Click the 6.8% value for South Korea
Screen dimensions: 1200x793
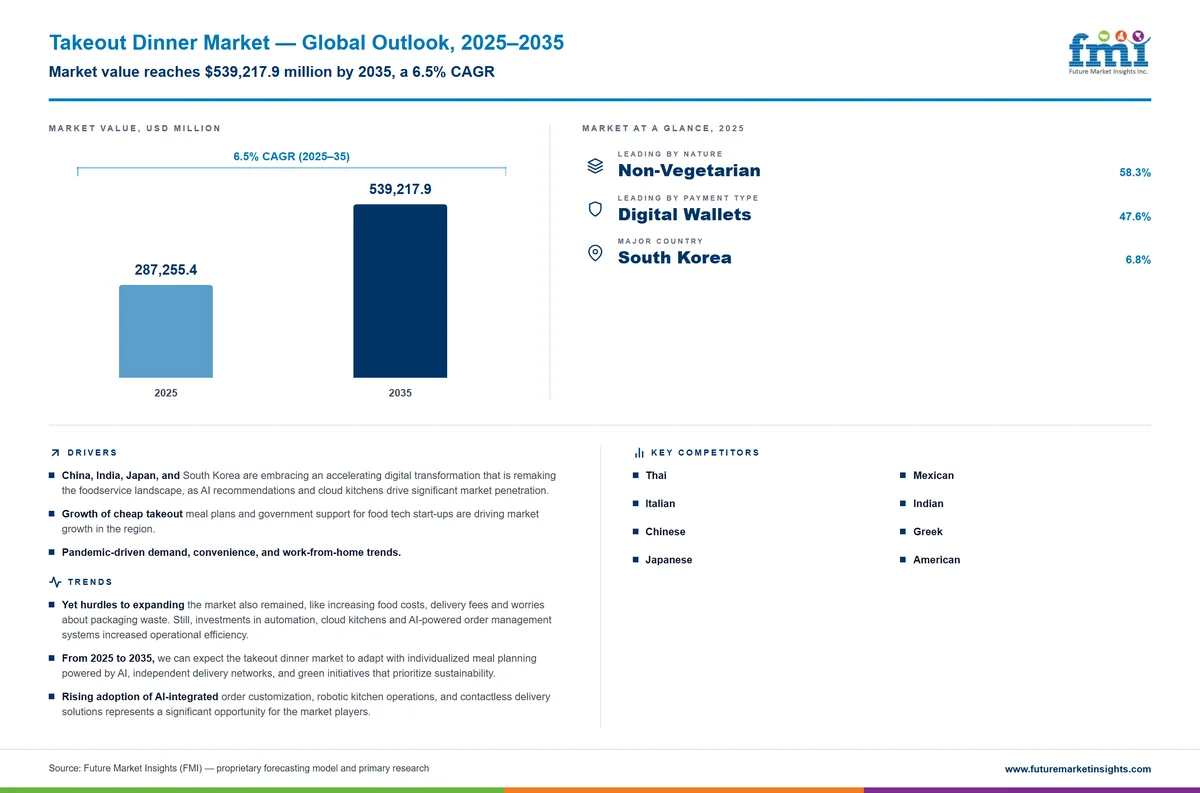(x=1138, y=260)
